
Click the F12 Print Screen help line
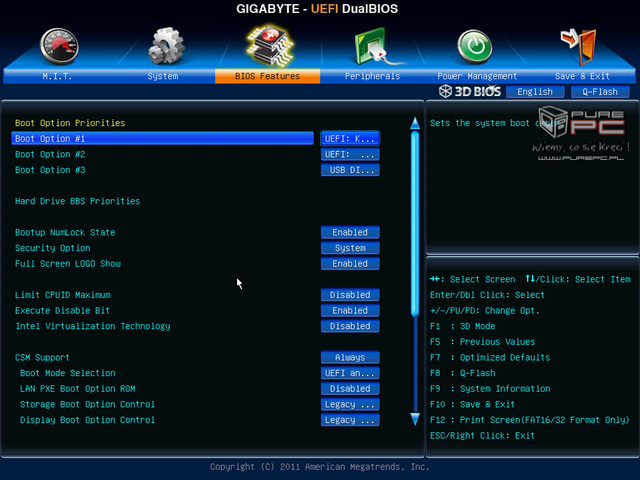point(530,420)
